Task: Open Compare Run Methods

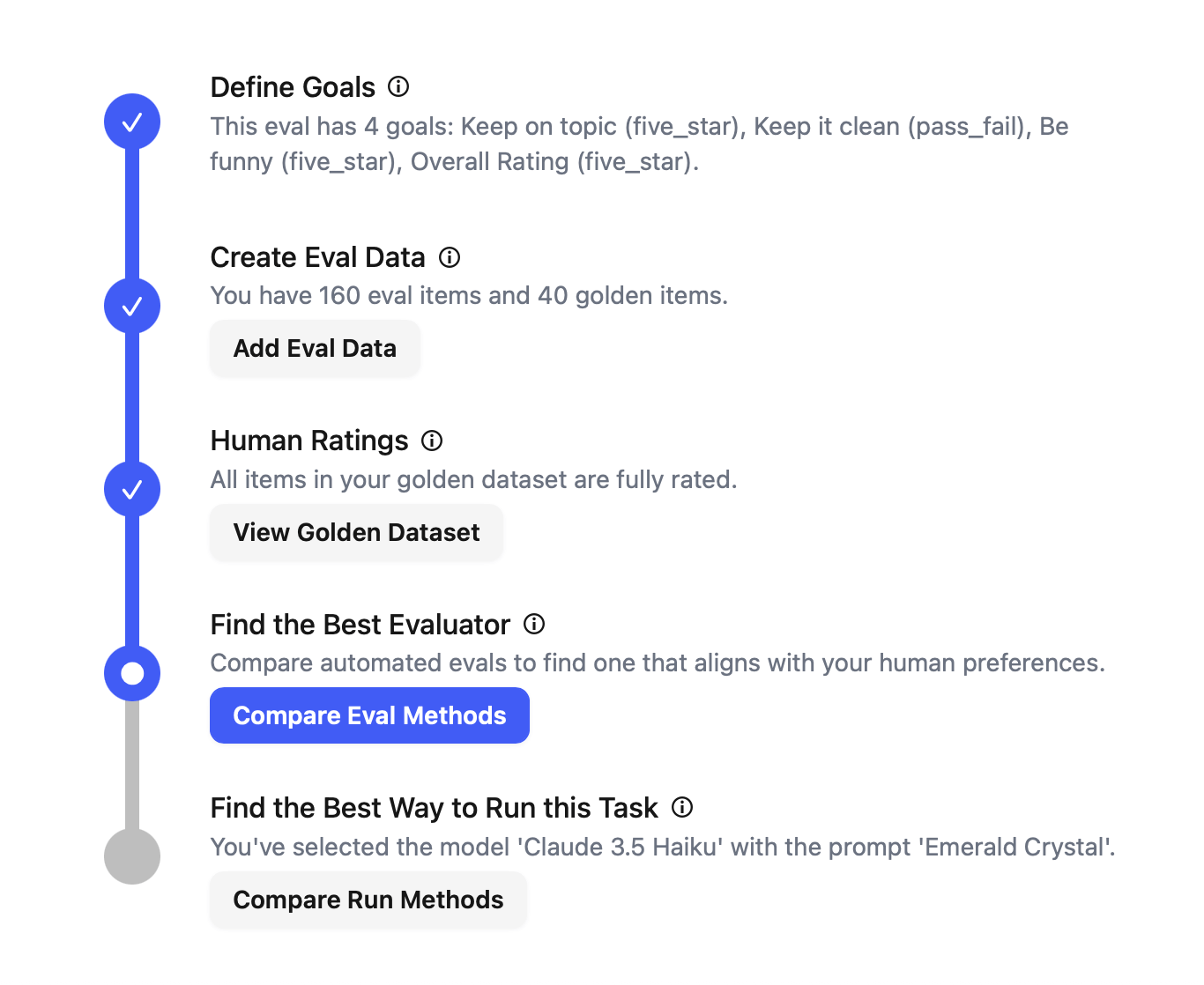Action: [368, 900]
